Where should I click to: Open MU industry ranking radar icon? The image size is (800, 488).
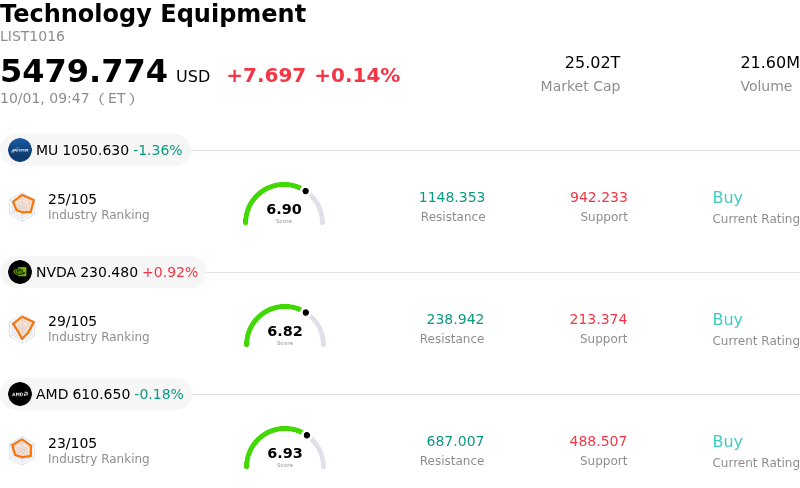[x=23, y=206]
